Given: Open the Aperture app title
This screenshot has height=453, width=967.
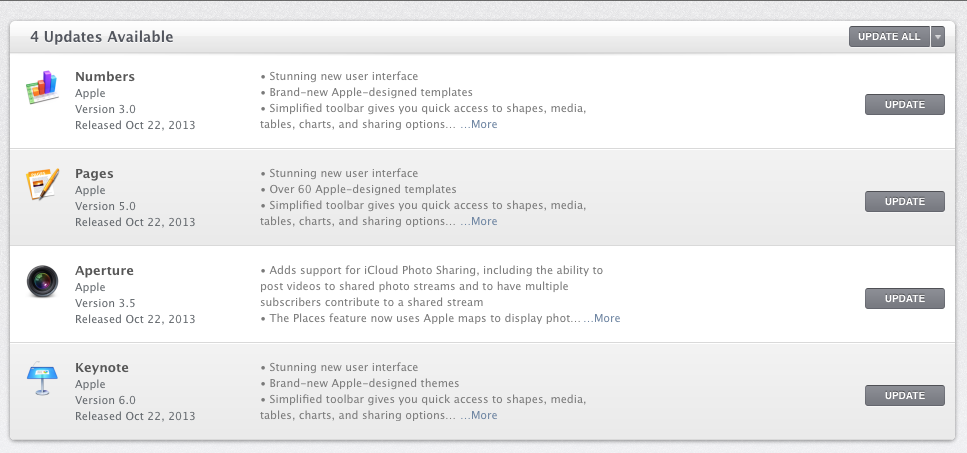Looking at the screenshot, I should [x=104, y=271].
